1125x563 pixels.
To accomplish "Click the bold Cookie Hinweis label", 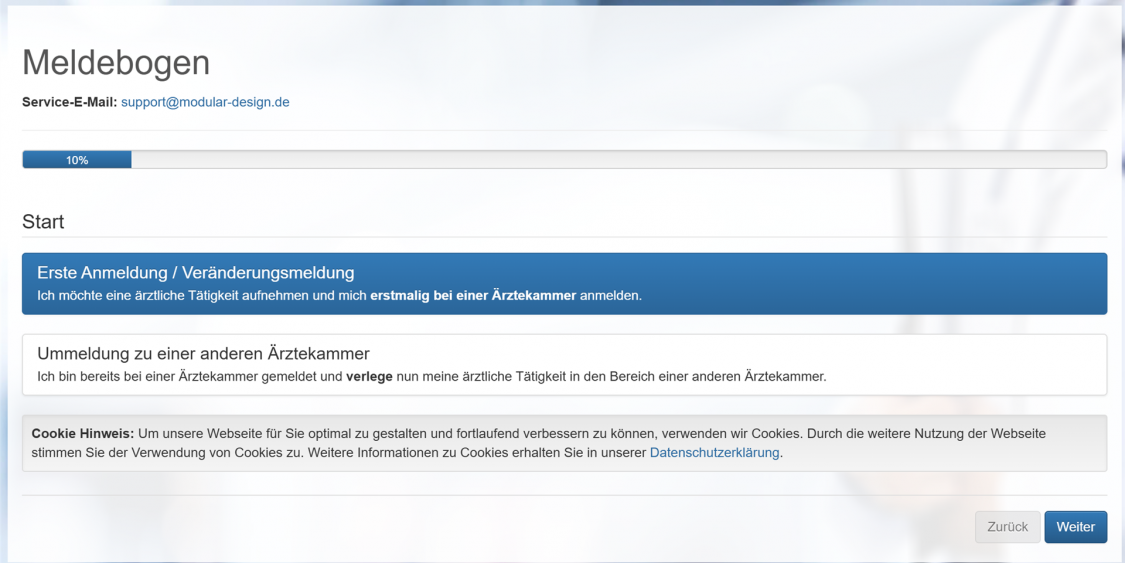I will click(x=82, y=434).
